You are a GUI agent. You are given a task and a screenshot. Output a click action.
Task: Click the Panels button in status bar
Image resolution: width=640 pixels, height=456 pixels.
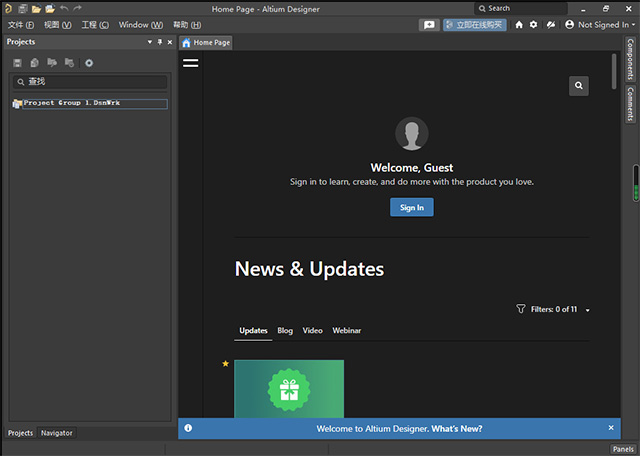click(622, 449)
